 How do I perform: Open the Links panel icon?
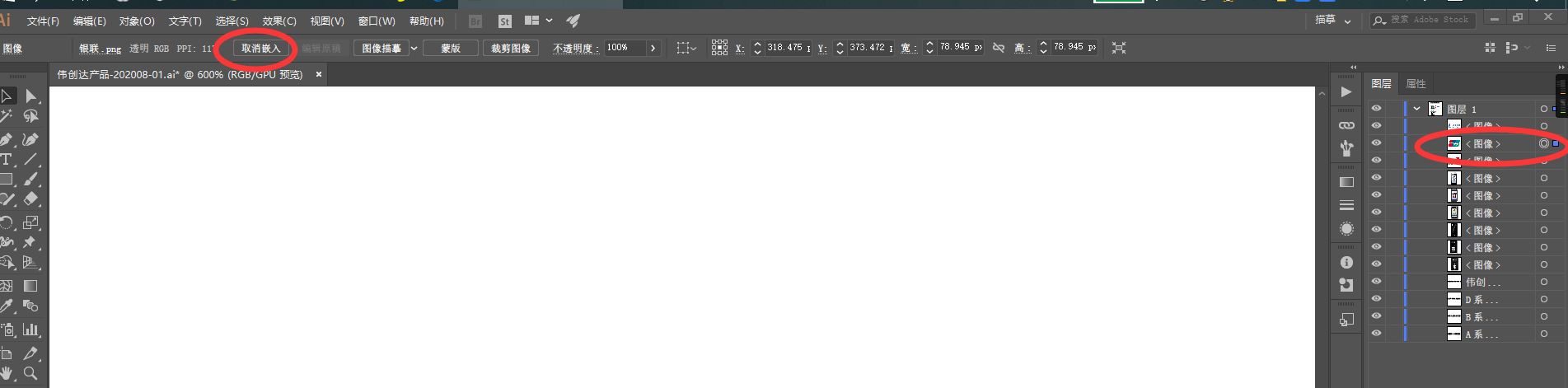click(x=1346, y=125)
